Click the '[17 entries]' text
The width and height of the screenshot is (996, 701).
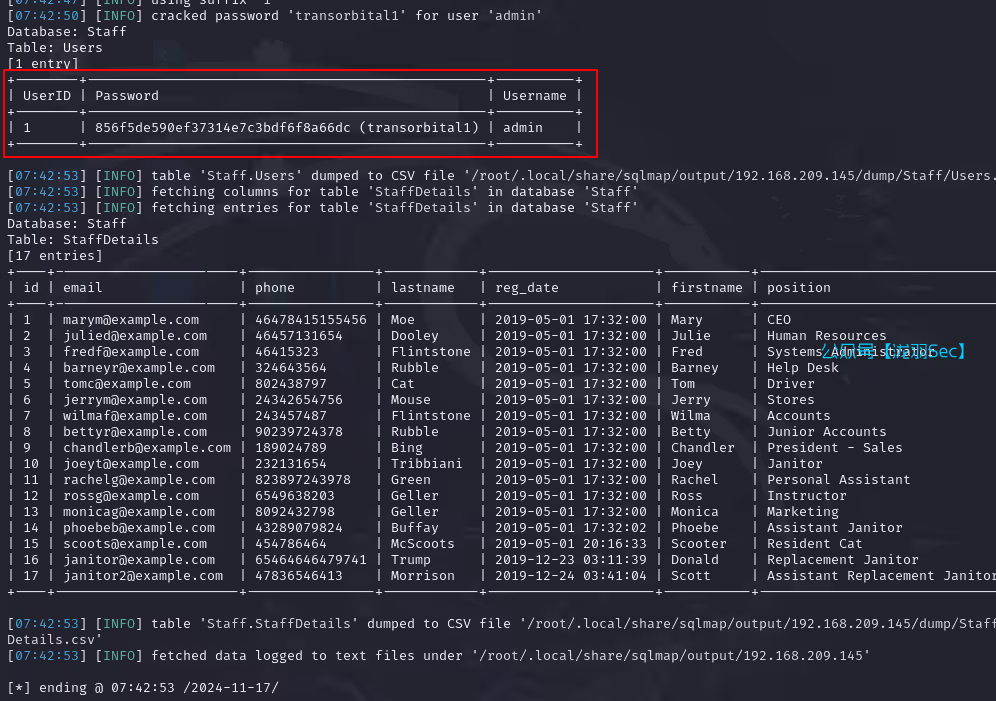click(x=55, y=256)
